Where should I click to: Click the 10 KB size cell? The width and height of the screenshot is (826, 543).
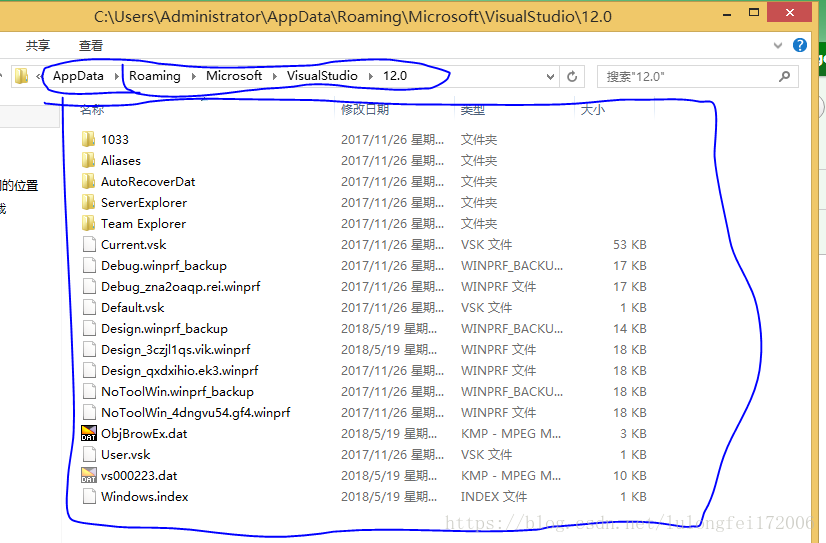(630, 476)
